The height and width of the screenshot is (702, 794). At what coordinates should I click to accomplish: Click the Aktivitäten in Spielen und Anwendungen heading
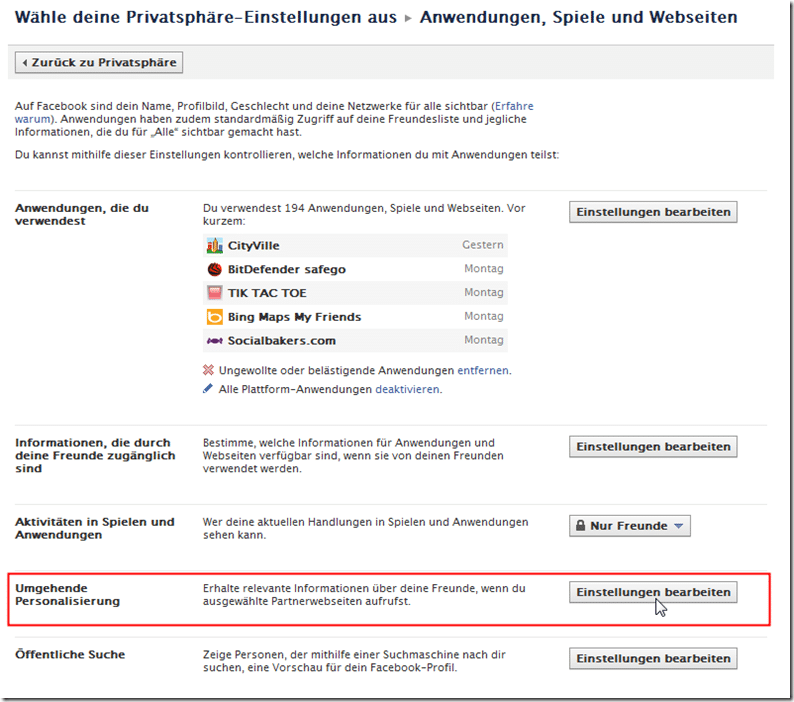pos(95,528)
